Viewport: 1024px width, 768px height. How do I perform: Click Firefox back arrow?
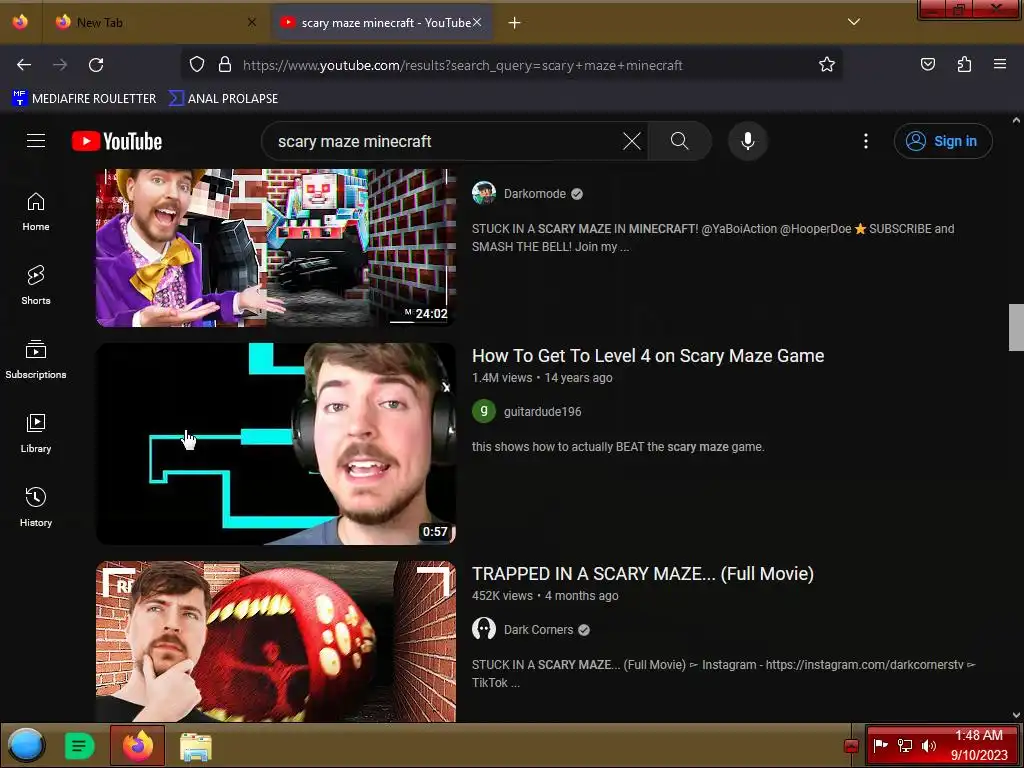tap(24, 65)
